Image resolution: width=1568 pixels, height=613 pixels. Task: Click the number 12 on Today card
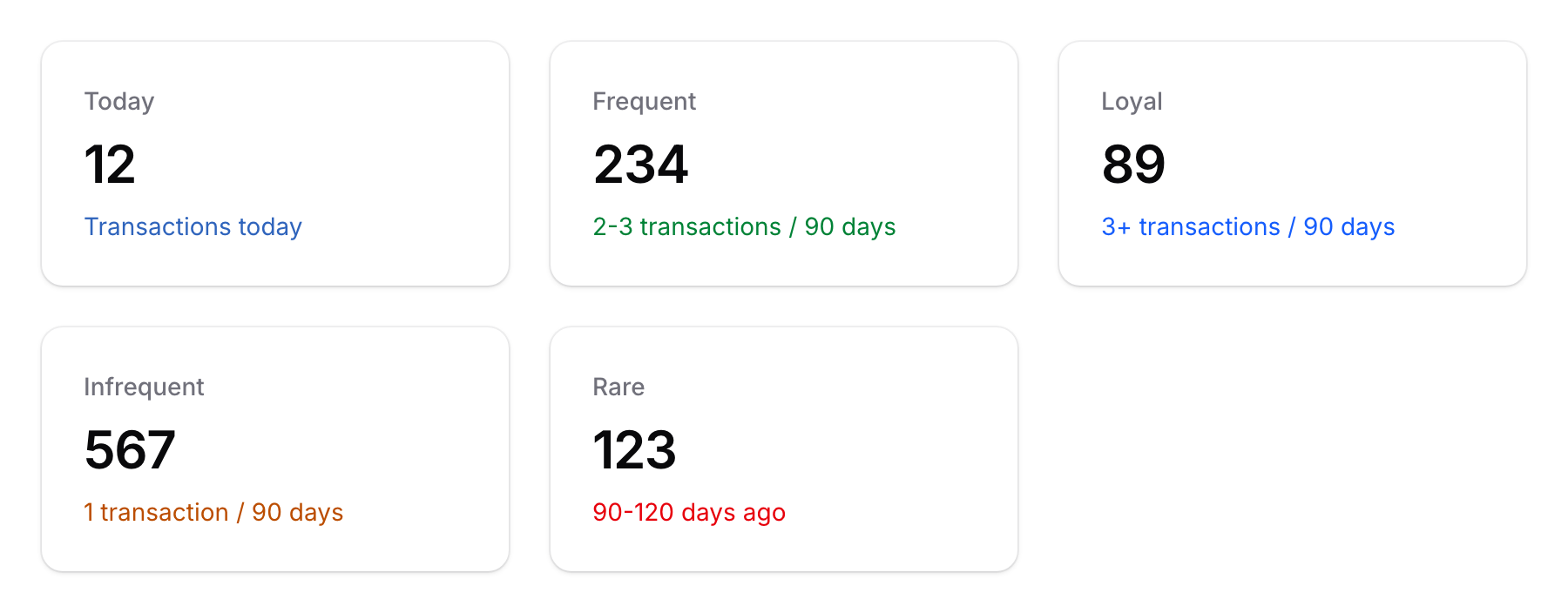click(110, 165)
